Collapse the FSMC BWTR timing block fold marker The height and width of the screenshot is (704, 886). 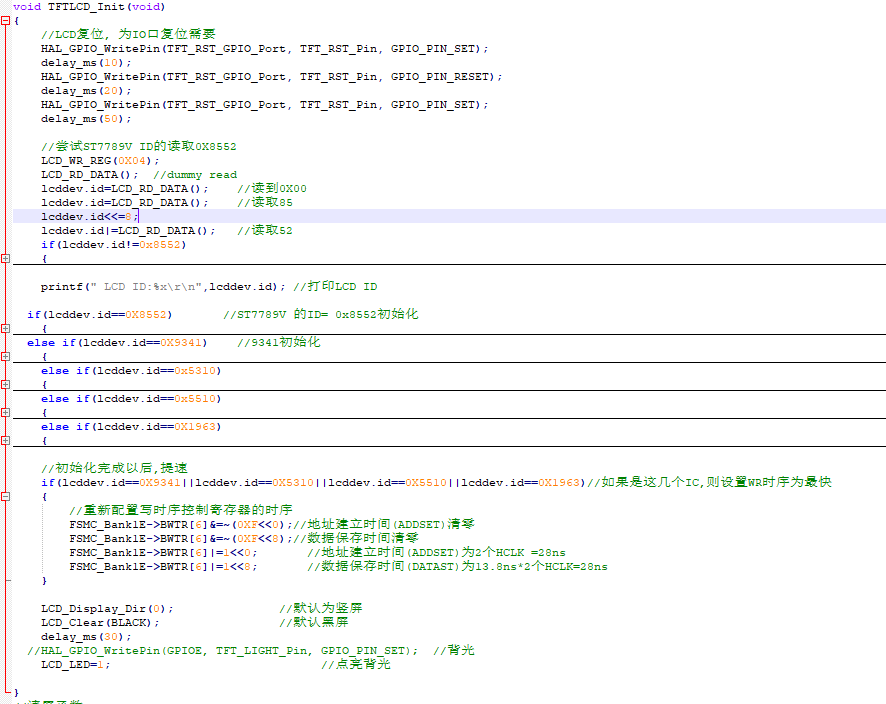coord(6,496)
